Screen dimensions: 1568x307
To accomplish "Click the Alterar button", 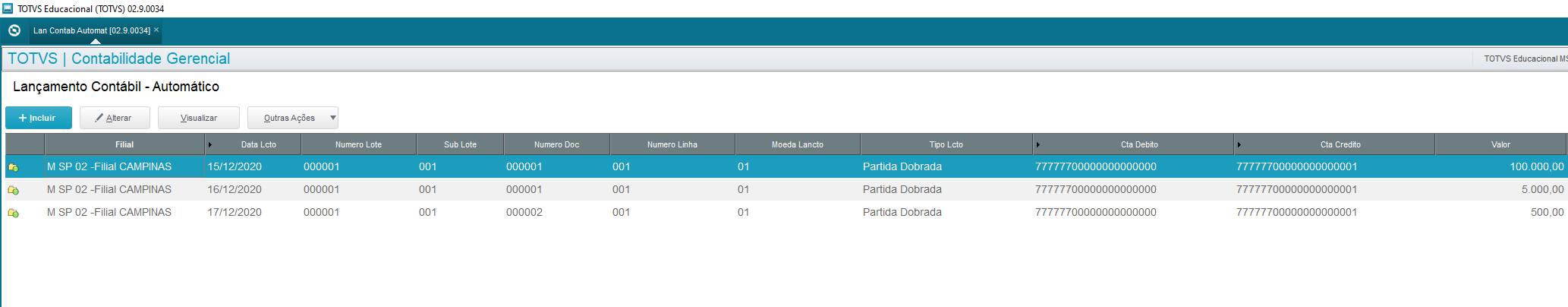I will click(113, 118).
